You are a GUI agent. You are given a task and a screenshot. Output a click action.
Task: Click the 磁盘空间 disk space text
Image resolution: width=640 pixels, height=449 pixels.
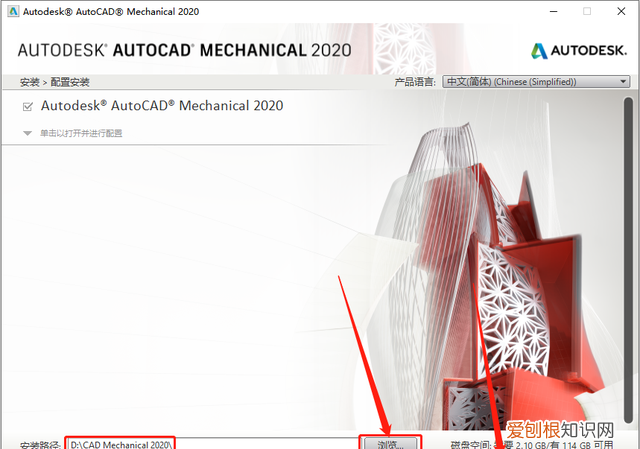click(532, 444)
